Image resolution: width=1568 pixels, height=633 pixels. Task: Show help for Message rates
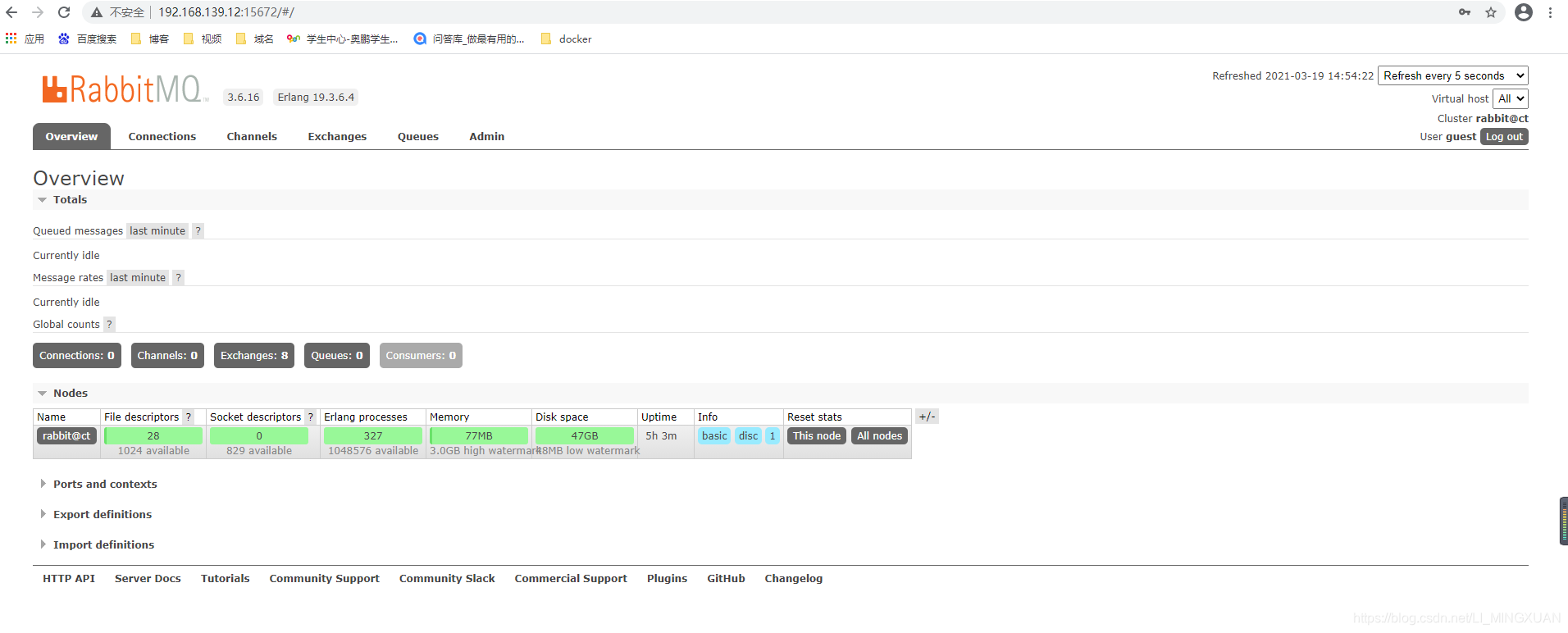(178, 277)
